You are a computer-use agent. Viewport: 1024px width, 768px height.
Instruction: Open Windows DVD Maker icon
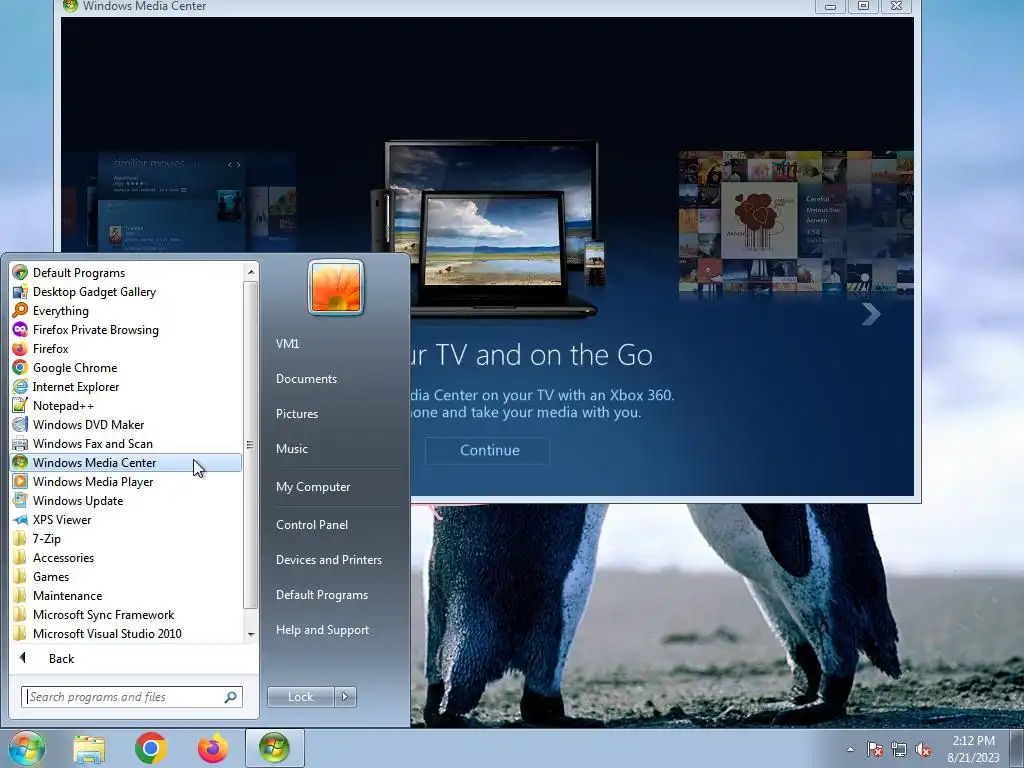click(x=20, y=424)
